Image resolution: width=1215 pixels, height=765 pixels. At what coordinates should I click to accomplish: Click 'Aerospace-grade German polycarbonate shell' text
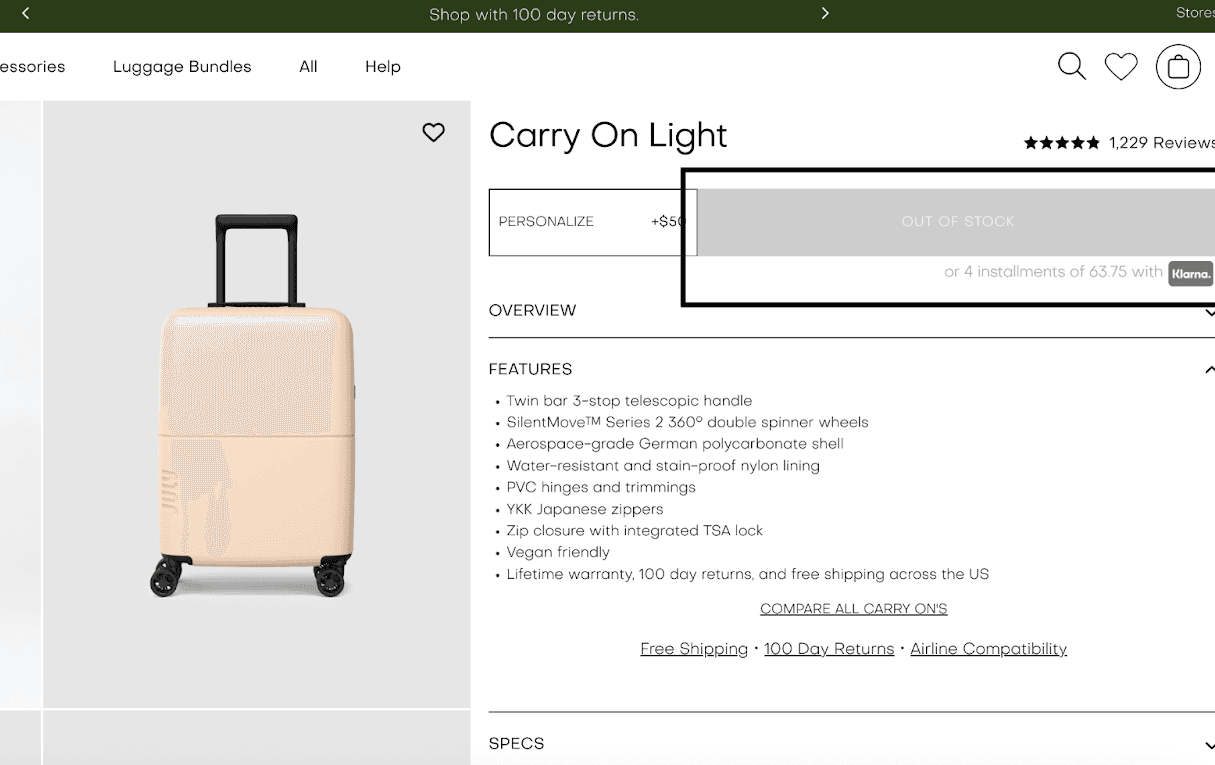click(x=675, y=444)
